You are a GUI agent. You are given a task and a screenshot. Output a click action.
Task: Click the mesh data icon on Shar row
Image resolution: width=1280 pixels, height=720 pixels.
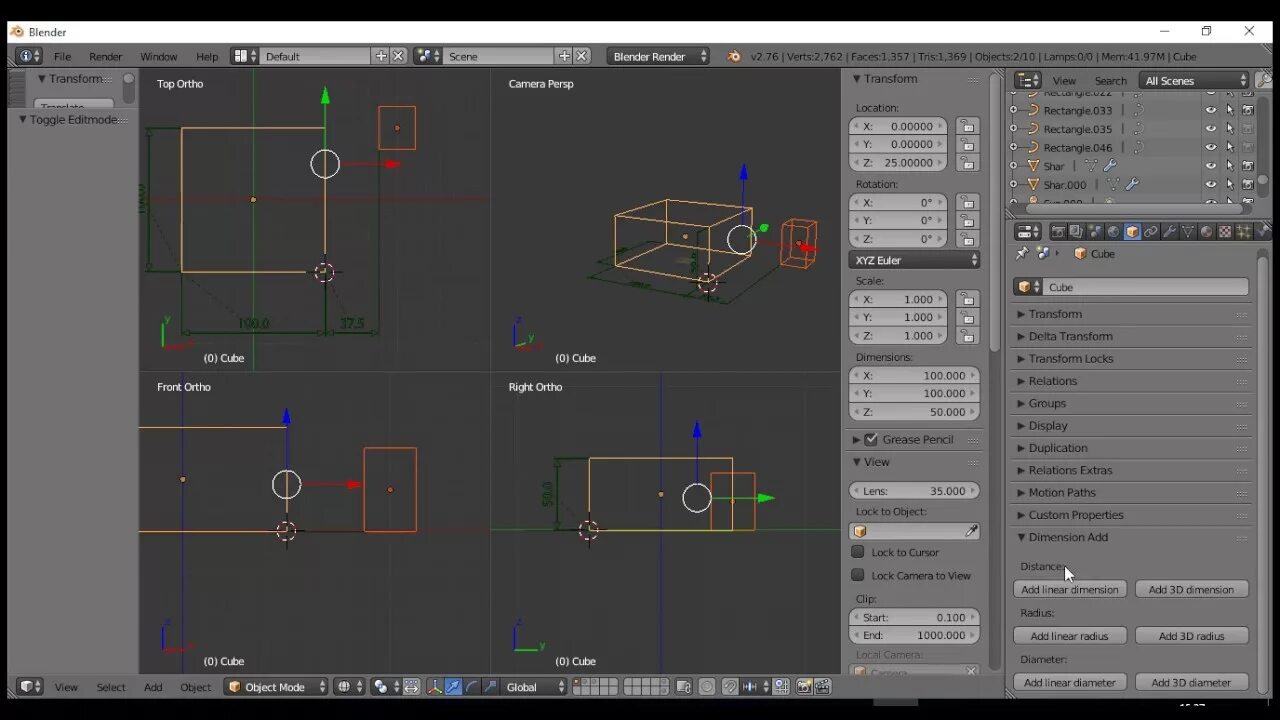coord(1091,166)
